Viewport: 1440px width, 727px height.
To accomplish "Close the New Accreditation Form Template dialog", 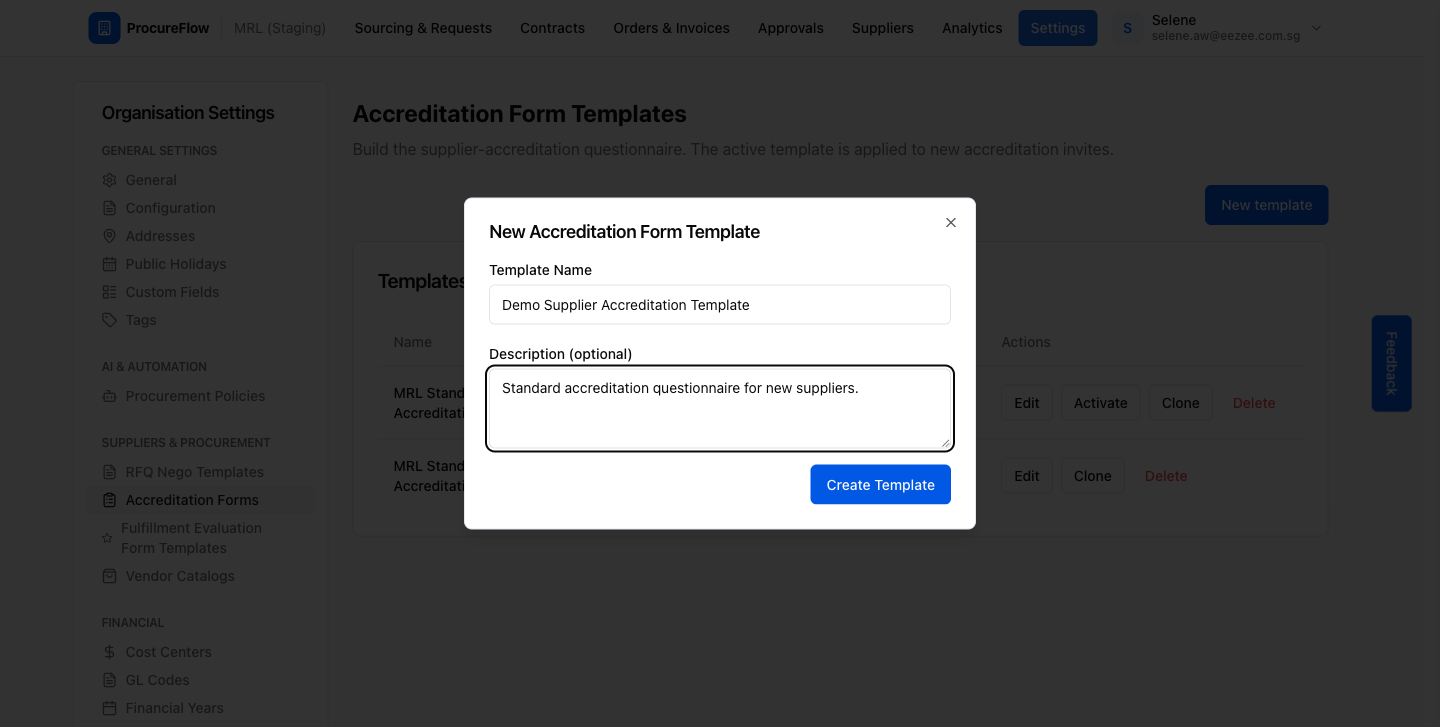I will [x=951, y=222].
